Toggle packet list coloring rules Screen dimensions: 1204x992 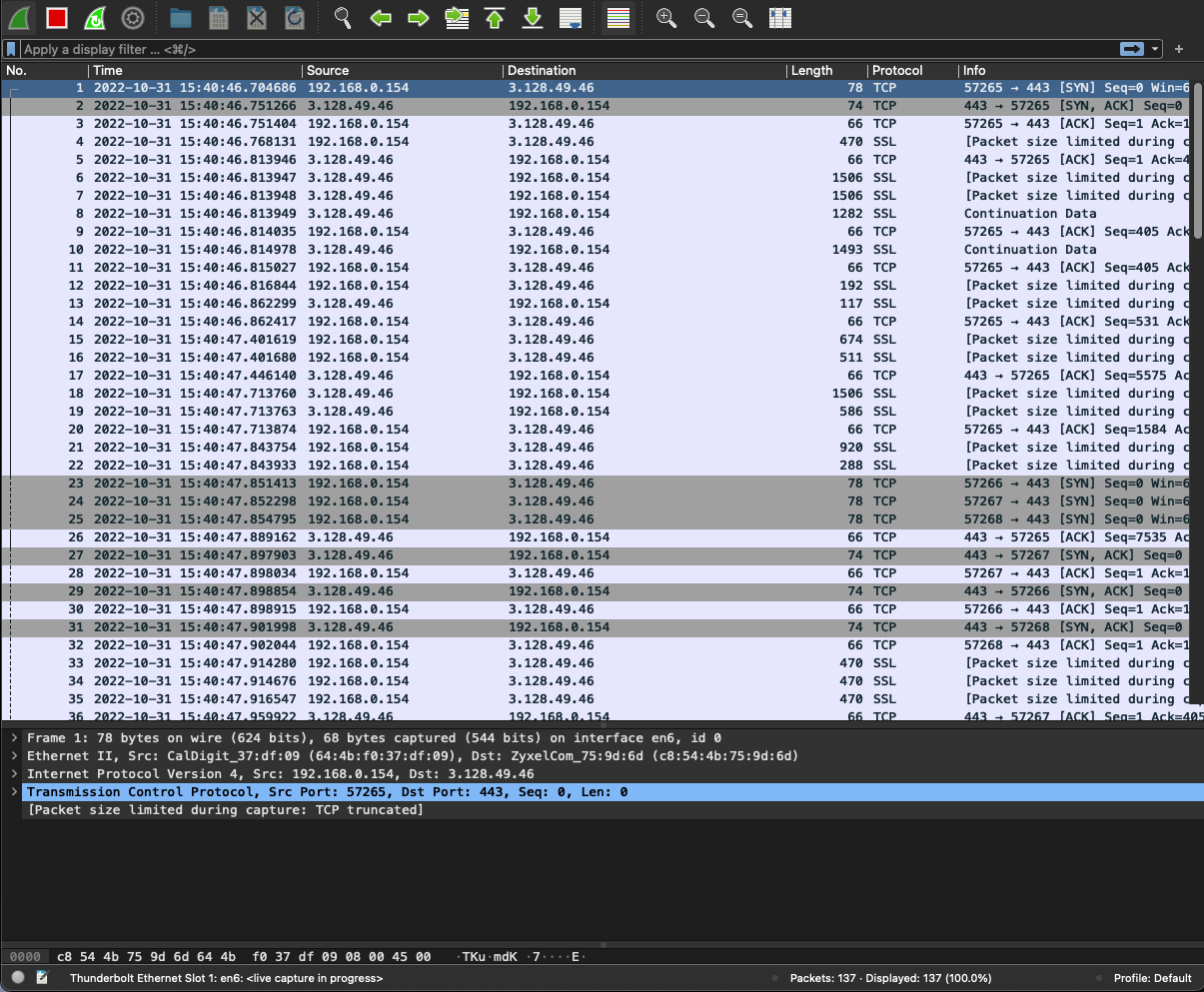pos(618,18)
